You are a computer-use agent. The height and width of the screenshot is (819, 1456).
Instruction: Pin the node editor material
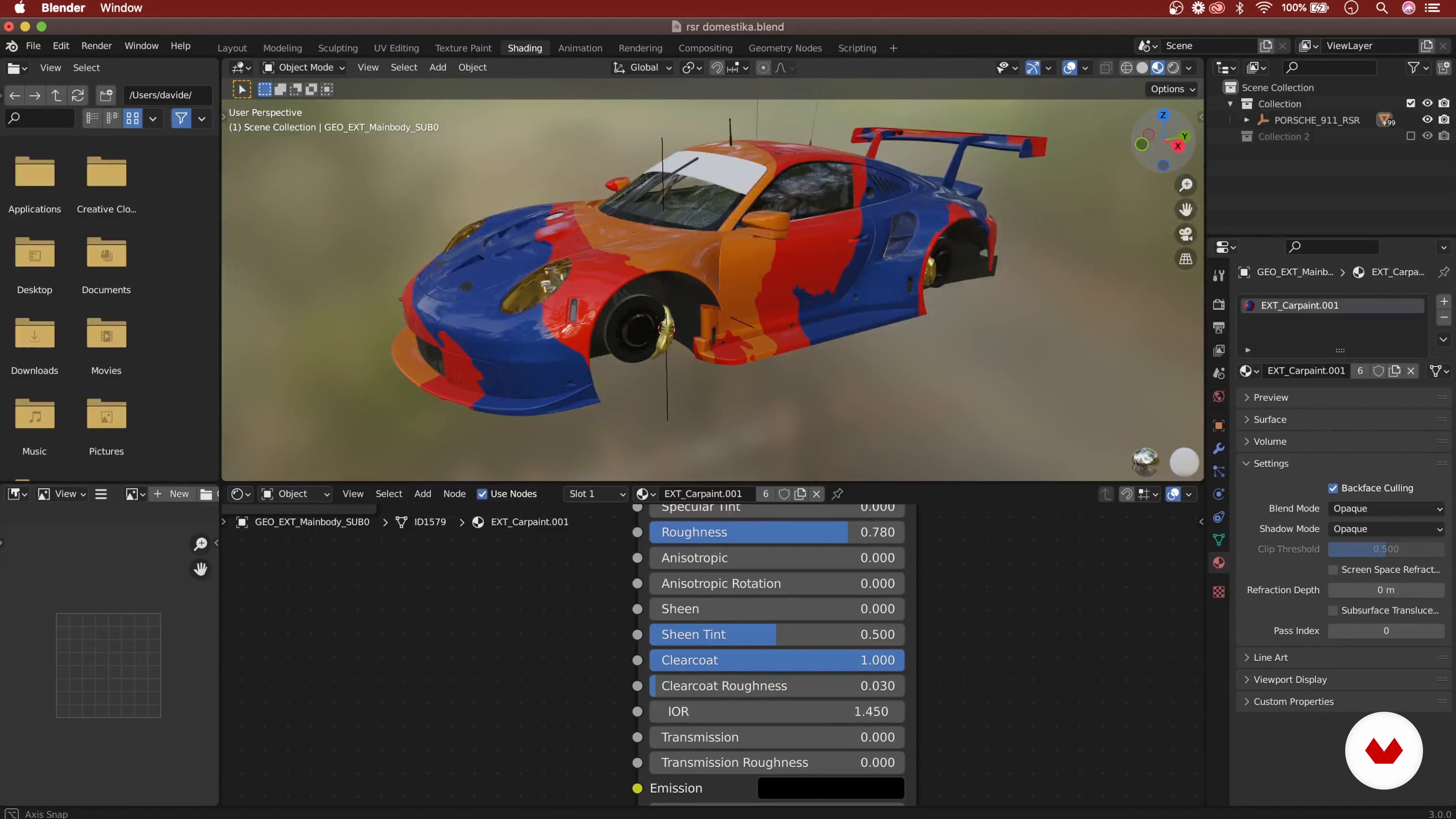coord(838,494)
